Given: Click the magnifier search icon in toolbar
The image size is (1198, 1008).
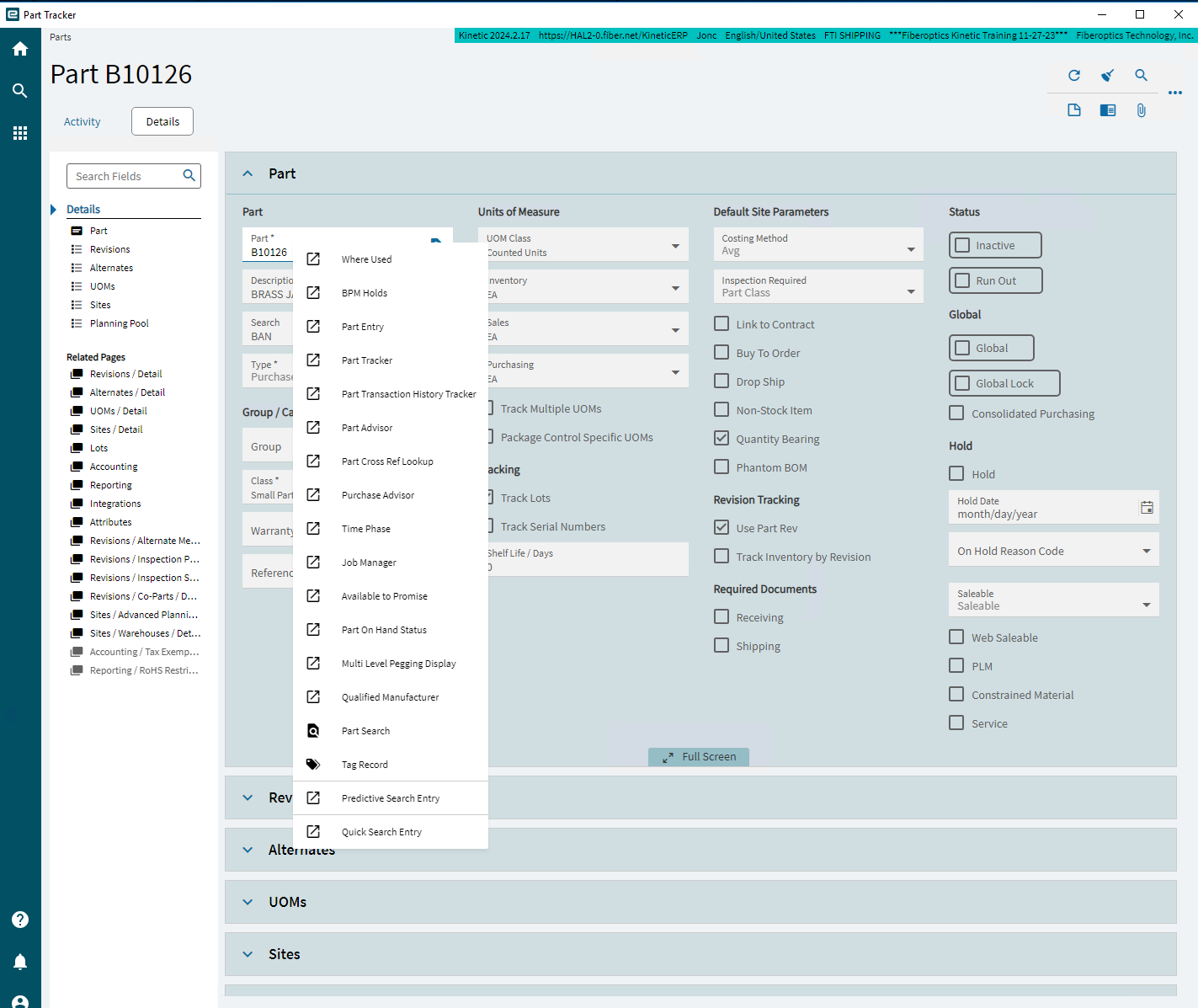Looking at the screenshot, I should [1141, 75].
